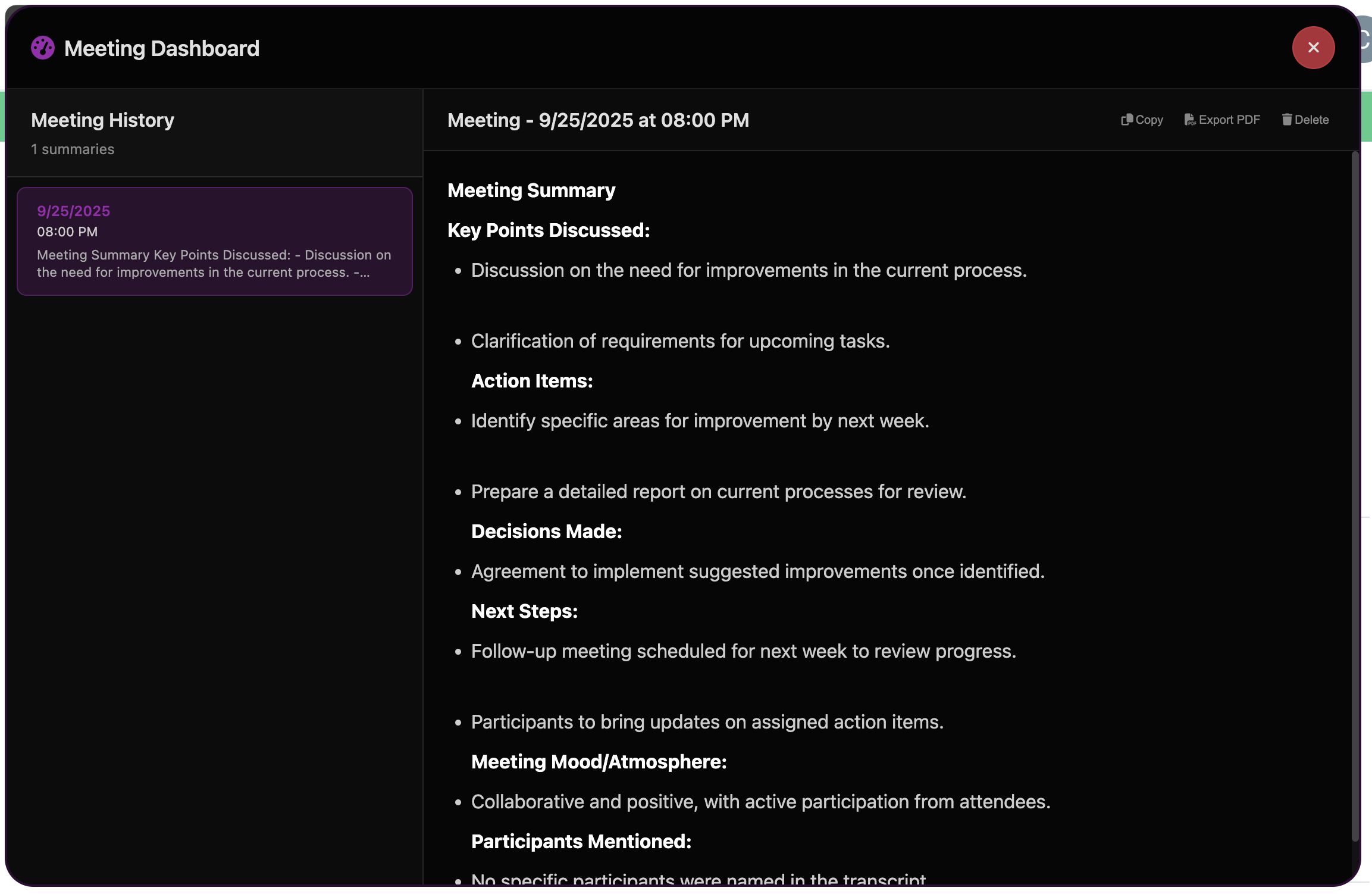Screen dimensions: 1372x894
Task: Click the summary preview text in history card
Action: click(214, 263)
